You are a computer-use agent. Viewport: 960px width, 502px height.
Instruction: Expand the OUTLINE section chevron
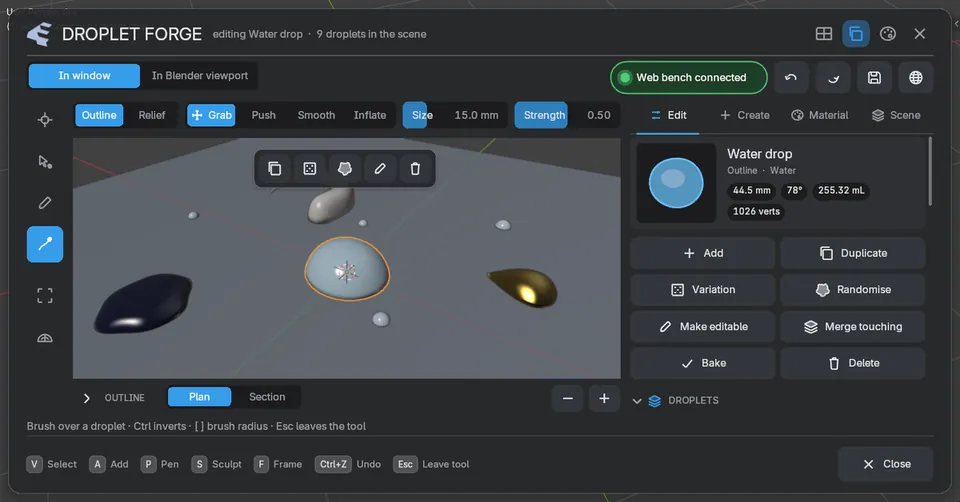click(86, 398)
